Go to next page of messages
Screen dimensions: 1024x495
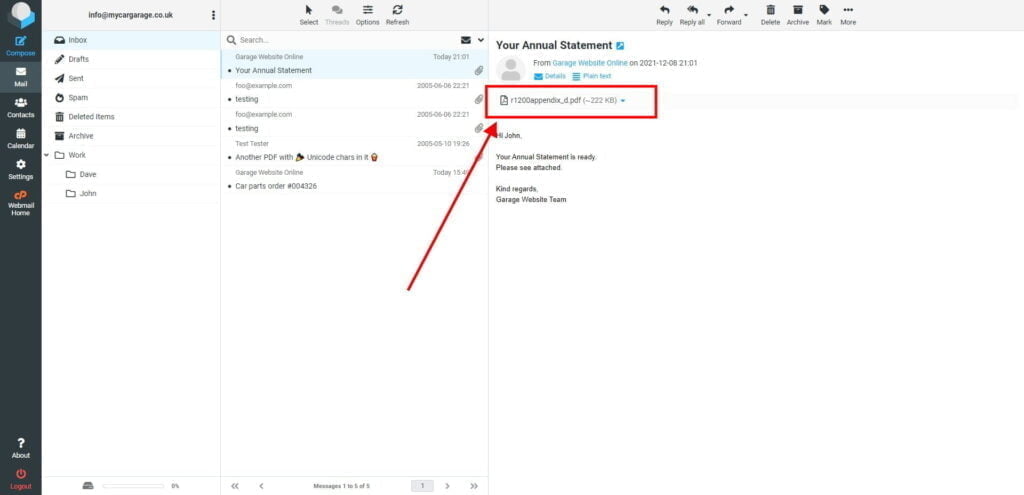coord(447,486)
